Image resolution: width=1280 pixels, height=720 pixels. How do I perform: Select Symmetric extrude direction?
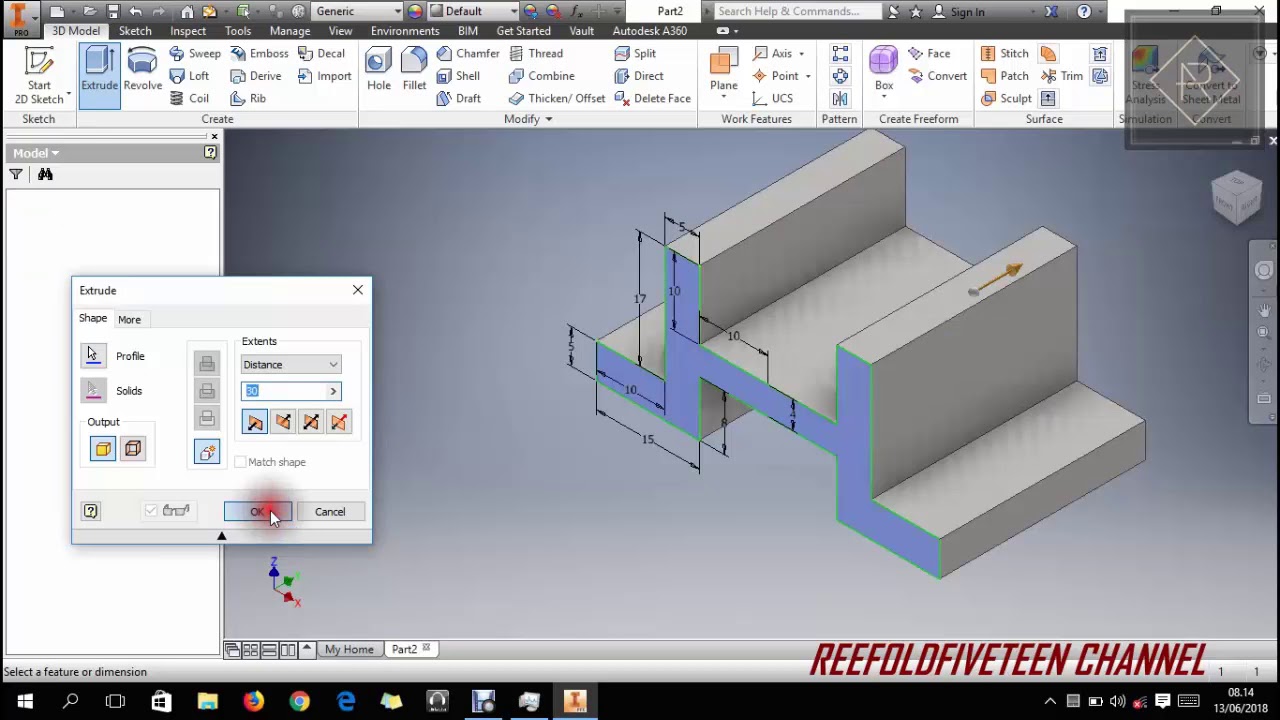pyautogui.click(x=311, y=423)
